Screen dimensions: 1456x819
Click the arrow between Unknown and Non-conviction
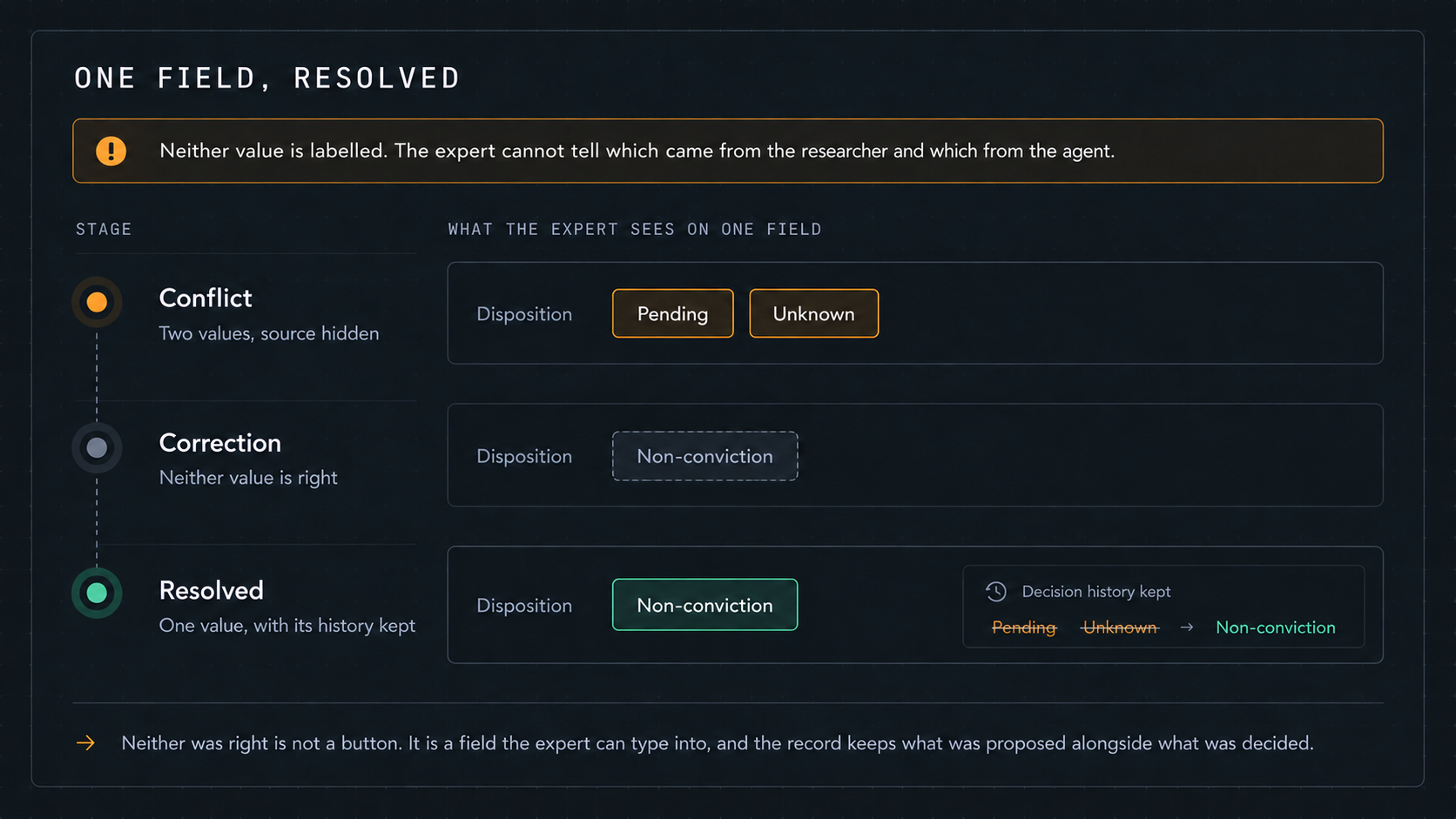(1186, 628)
